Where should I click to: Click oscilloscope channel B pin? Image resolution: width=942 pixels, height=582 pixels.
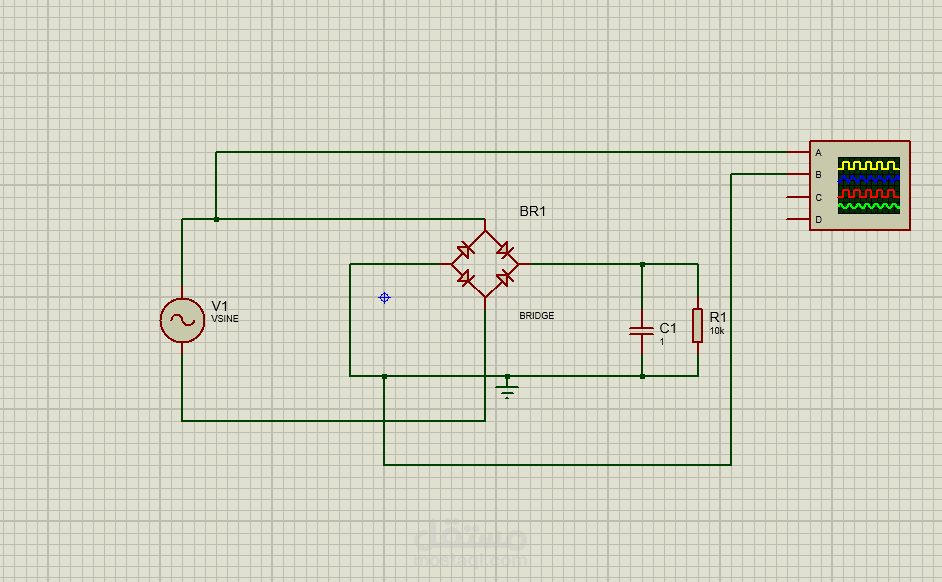[798, 174]
